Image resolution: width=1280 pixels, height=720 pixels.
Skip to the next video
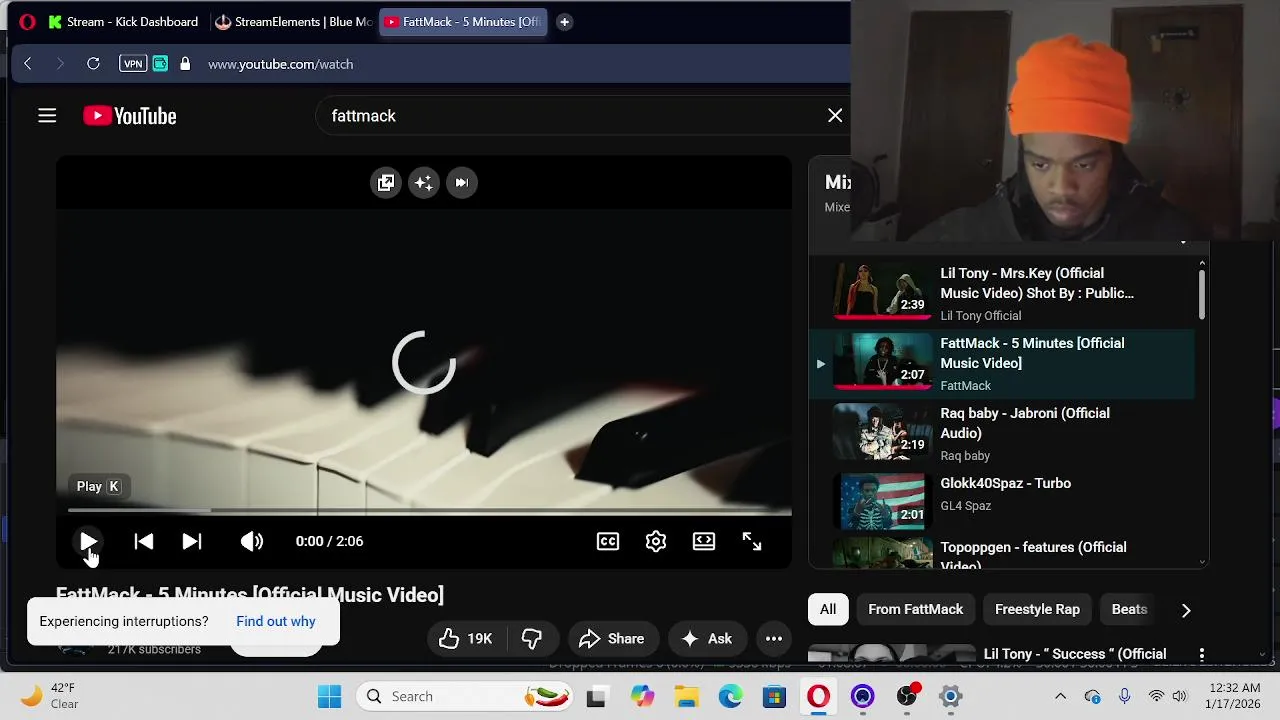[x=192, y=541]
